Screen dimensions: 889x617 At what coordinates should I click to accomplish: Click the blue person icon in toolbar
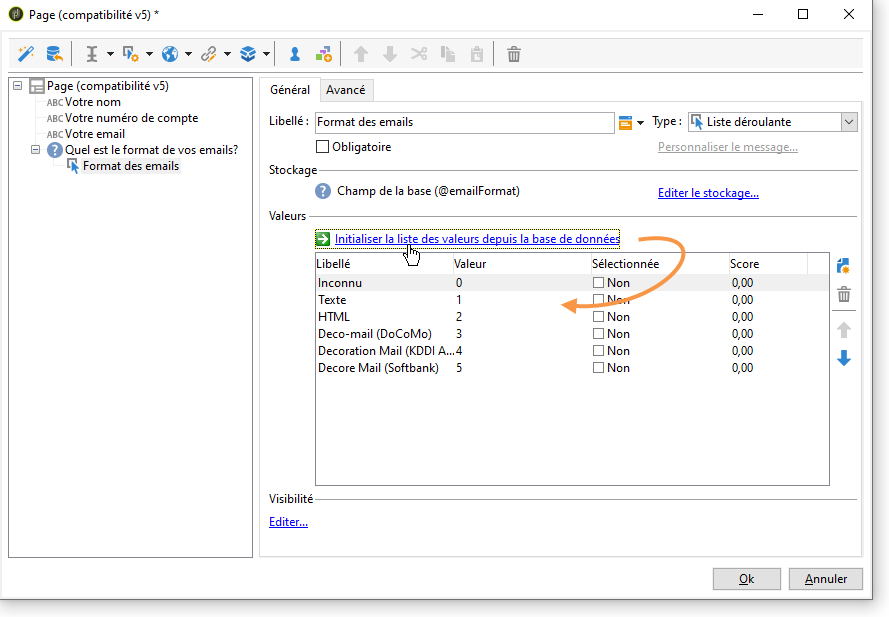295,54
